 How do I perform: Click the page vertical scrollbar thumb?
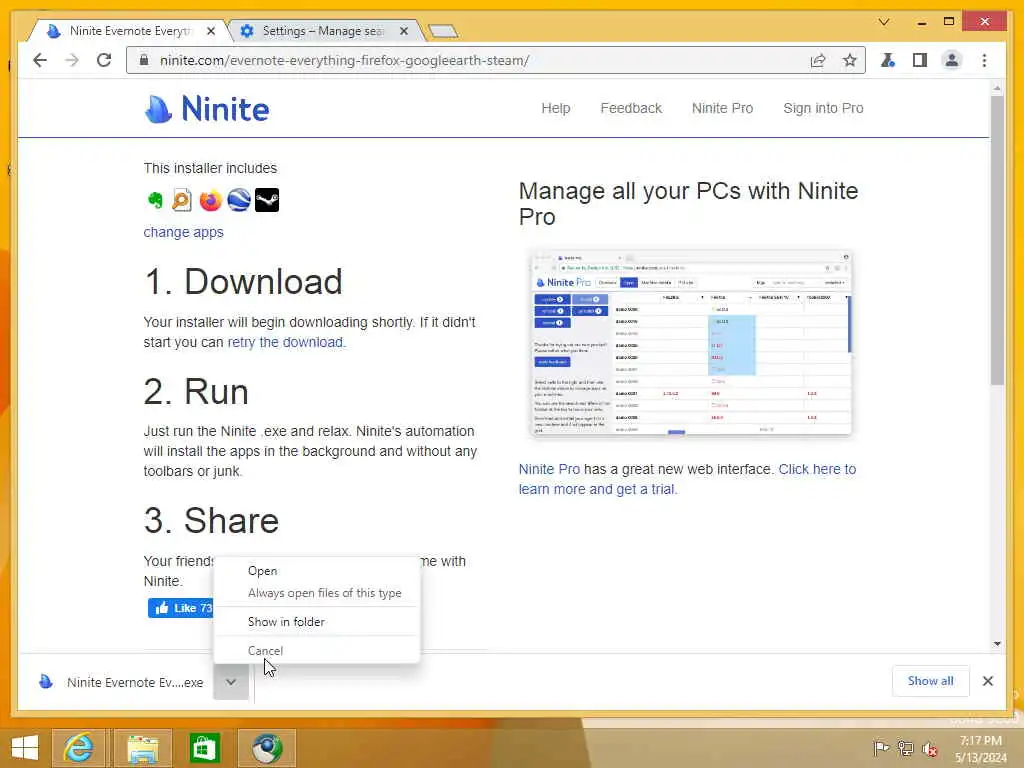tap(997, 240)
